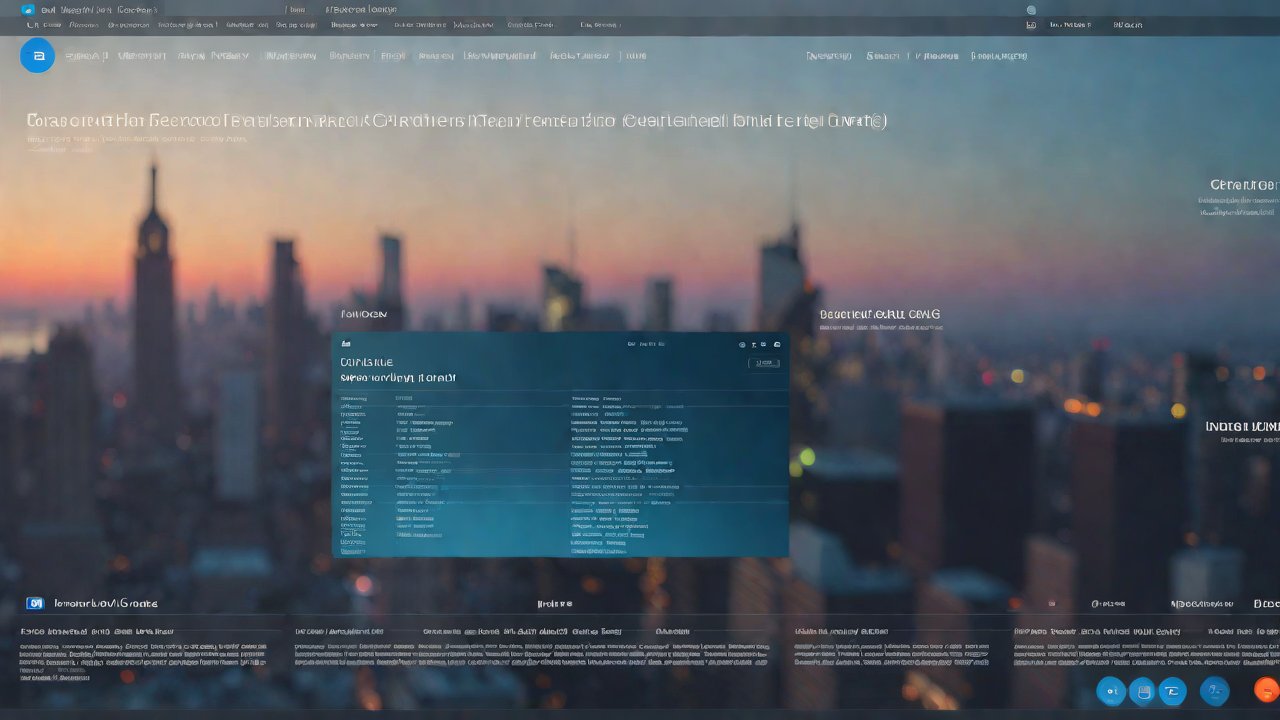Viewport: 1280px width, 720px height.
Task: Click the small icon at center panel's top-left corner
Action: pos(346,344)
